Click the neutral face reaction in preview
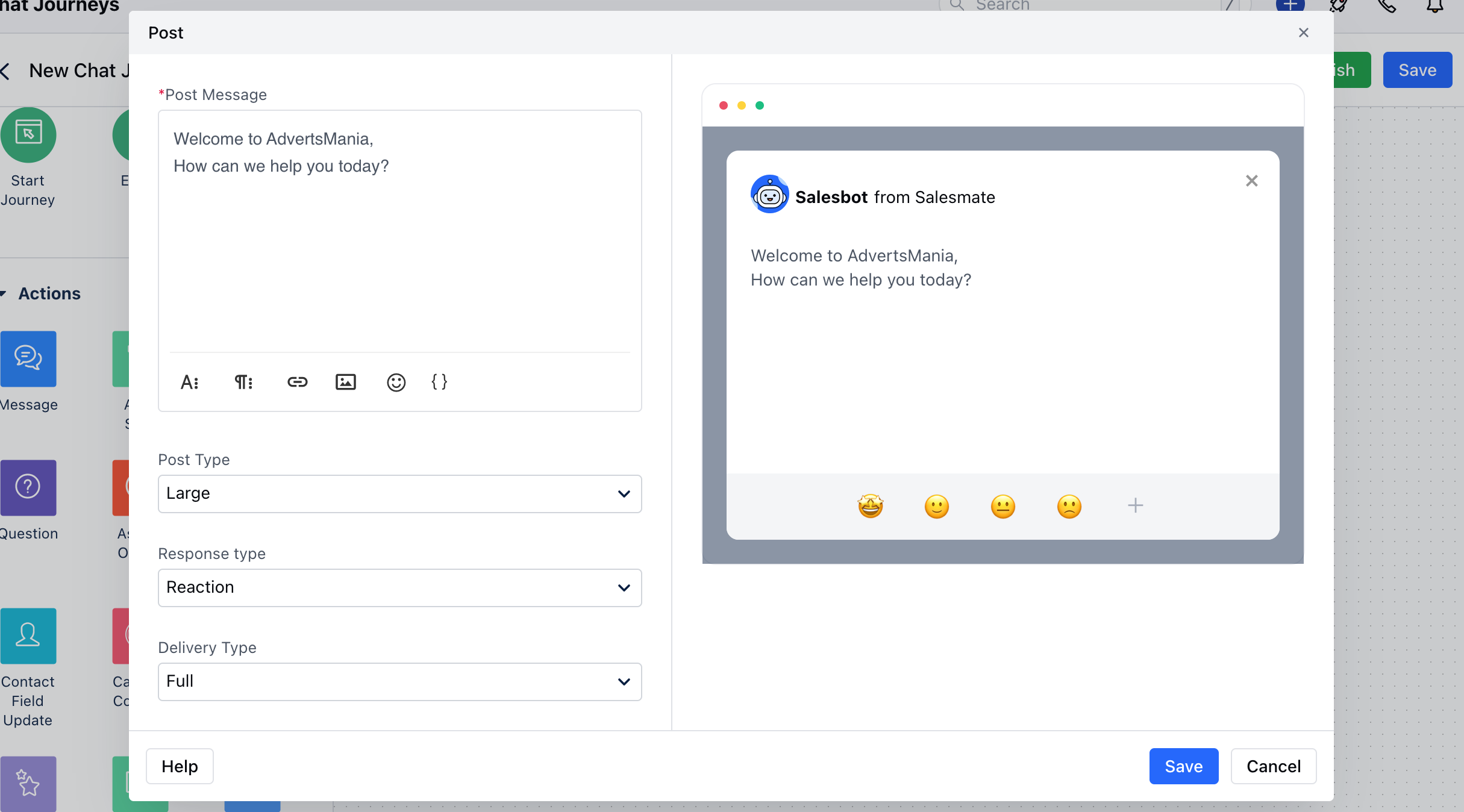 point(1003,506)
